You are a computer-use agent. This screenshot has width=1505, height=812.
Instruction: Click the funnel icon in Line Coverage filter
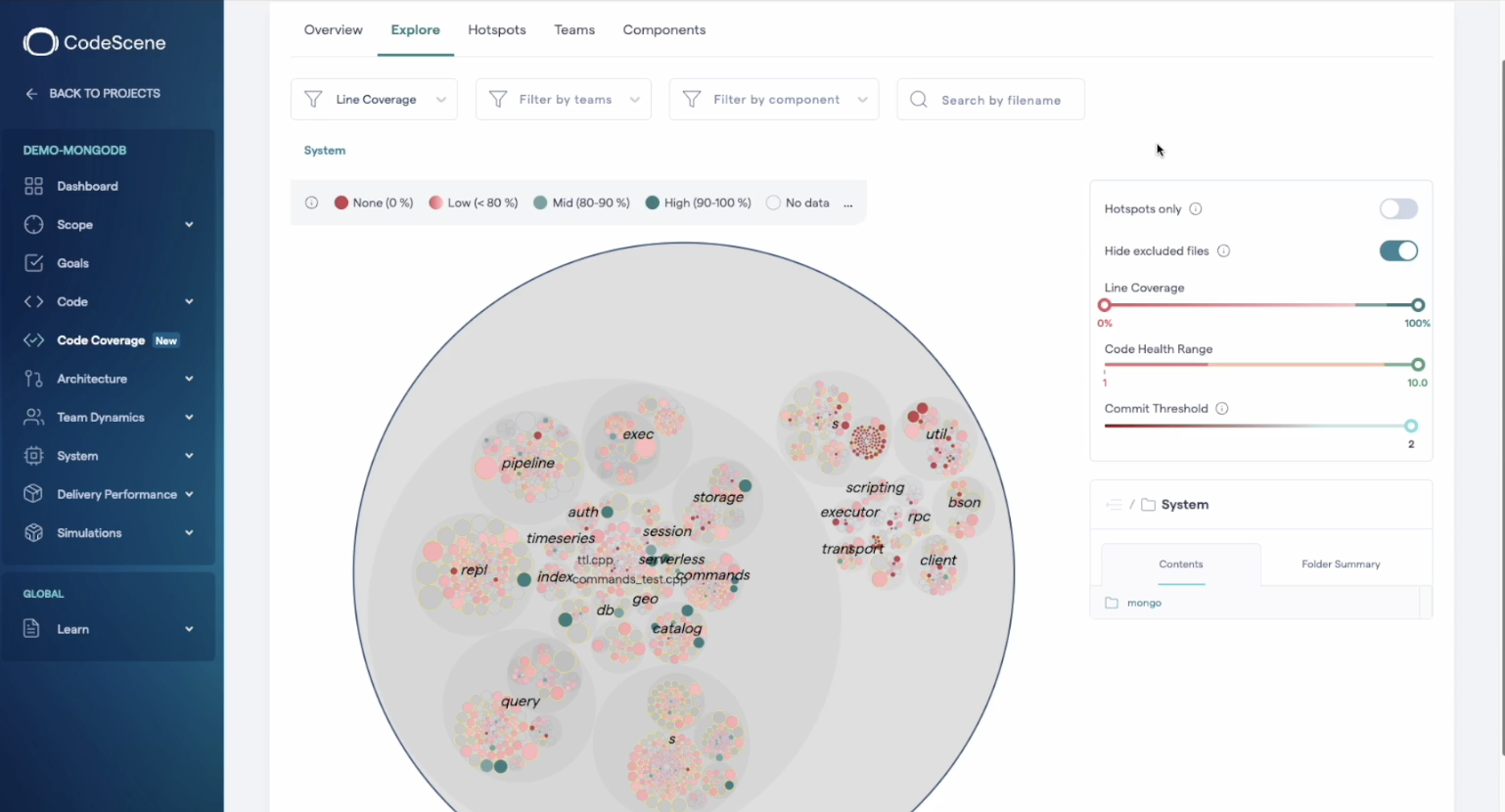pyautogui.click(x=313, y=99)
